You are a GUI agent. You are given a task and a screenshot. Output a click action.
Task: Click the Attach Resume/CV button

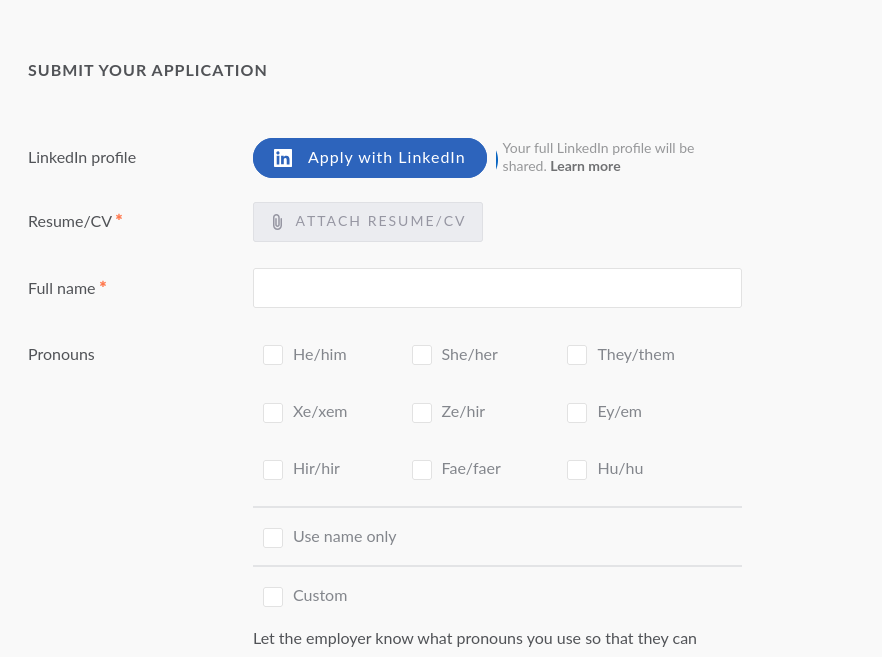click(x=368, y=222)
